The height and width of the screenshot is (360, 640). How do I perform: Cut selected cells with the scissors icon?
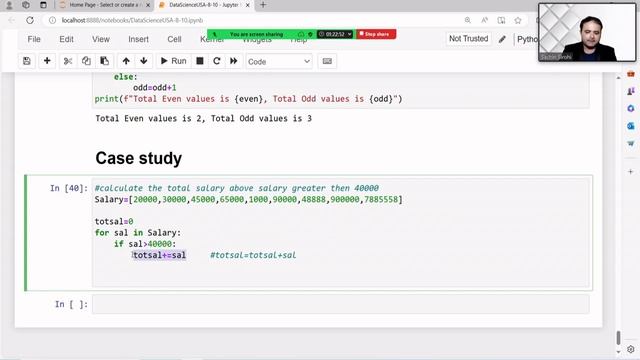(x=68, y=61)
